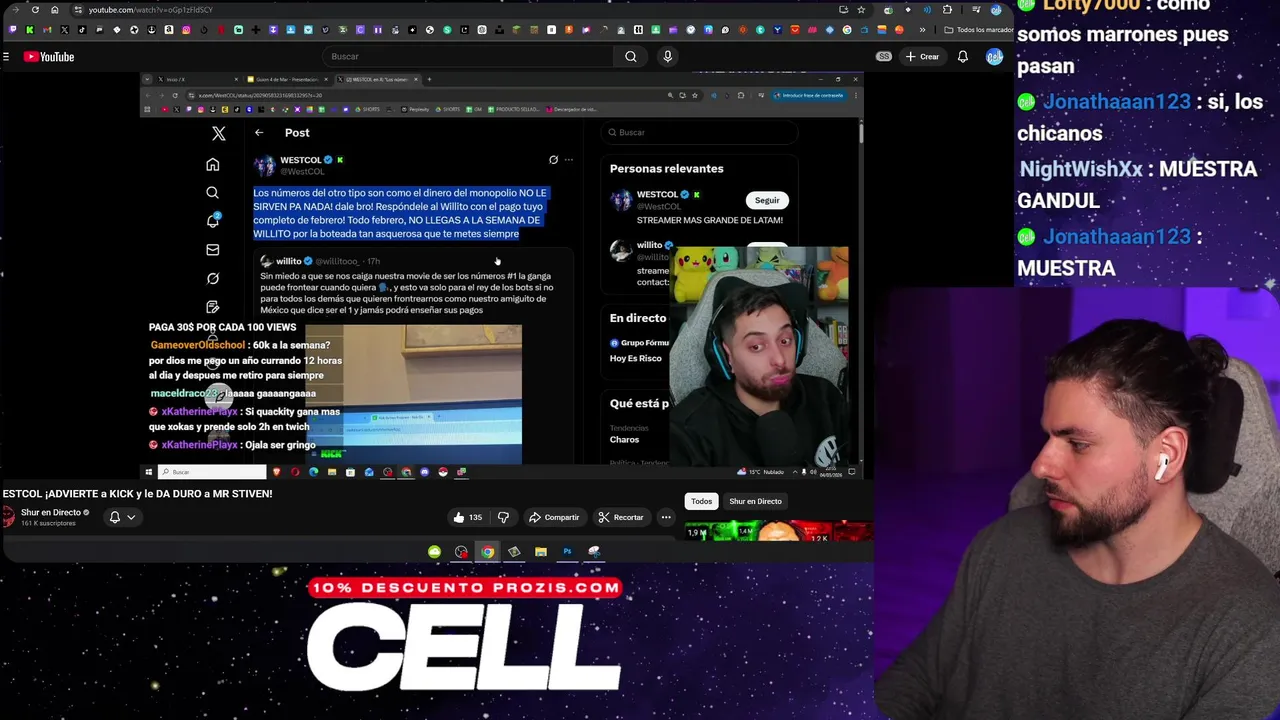
Task: Click Recortar to clip the video
Action: [x=621, y=517]
